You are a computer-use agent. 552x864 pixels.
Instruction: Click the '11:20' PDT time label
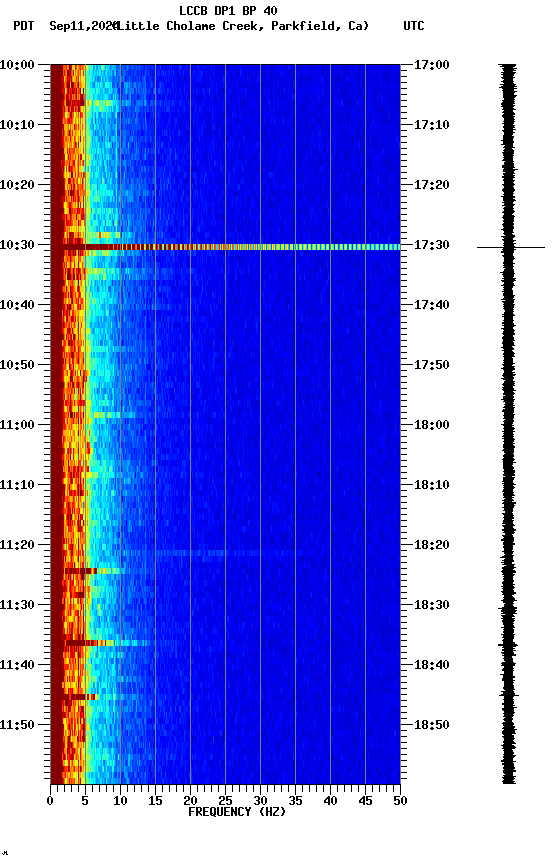(17, 545)
